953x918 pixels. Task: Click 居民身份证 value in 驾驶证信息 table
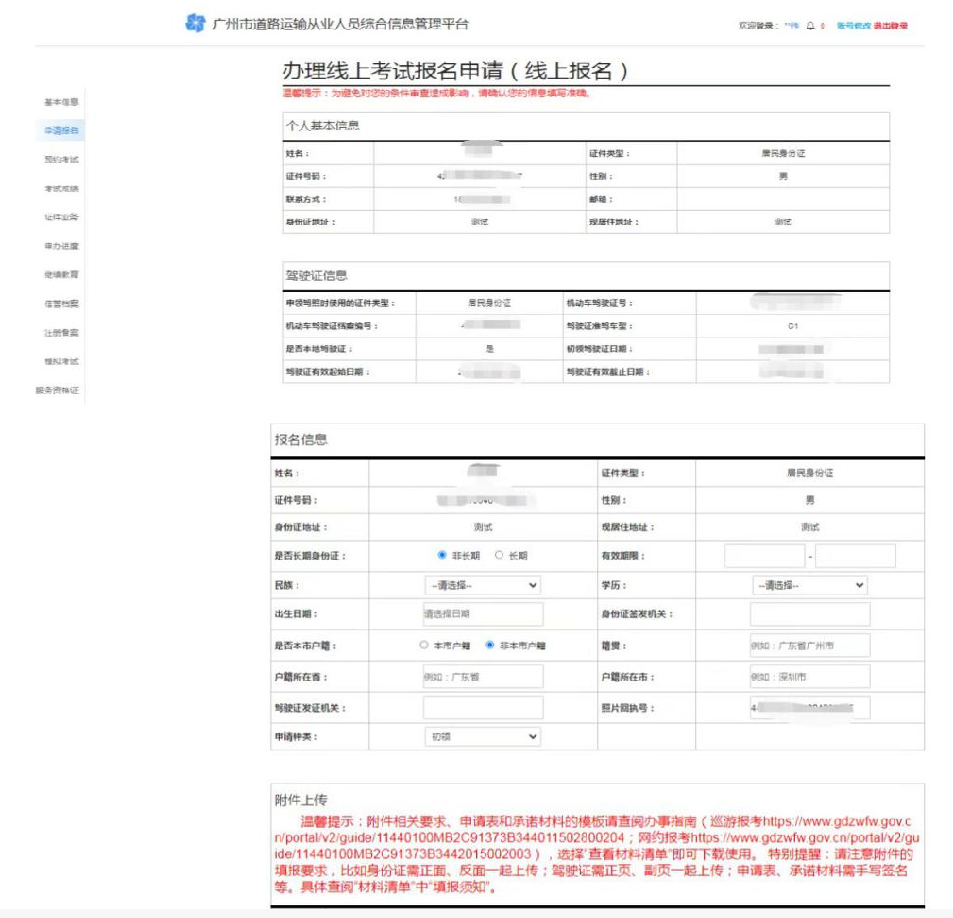tap(489, 303)
